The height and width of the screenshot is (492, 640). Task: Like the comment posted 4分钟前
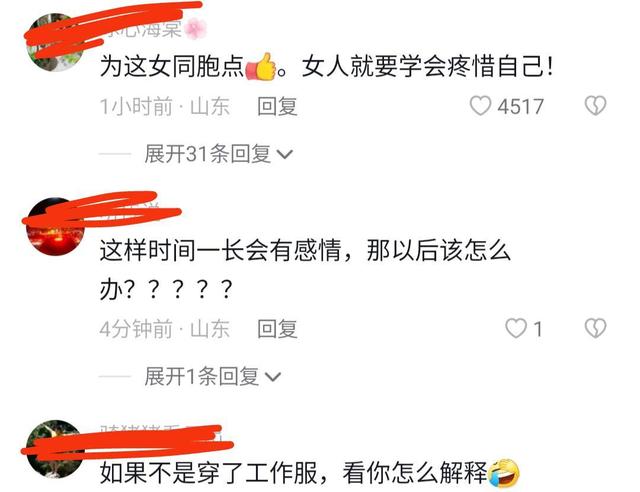pos(516,329)
